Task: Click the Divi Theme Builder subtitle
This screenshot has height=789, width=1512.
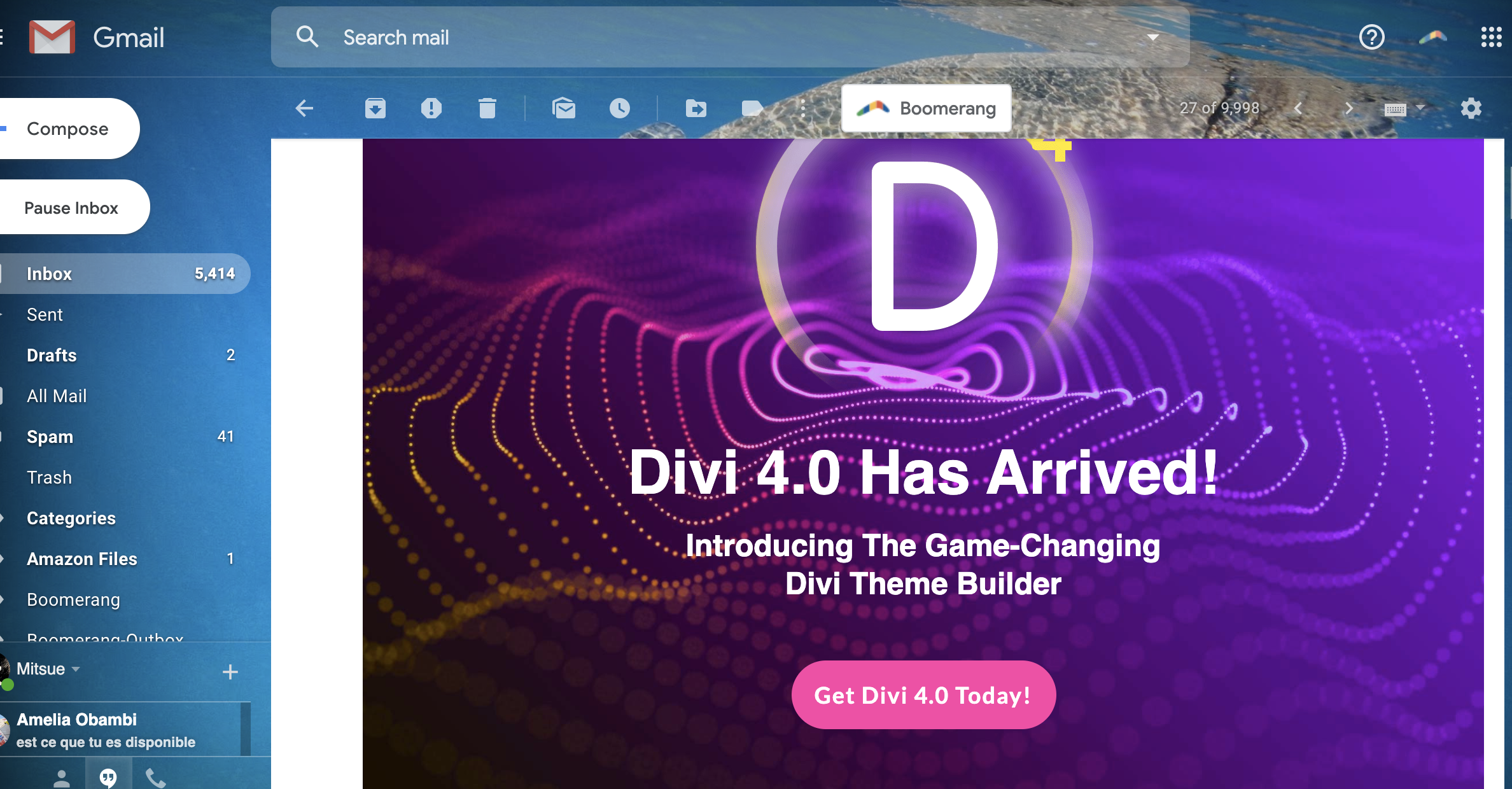Action: click(923, 583)
